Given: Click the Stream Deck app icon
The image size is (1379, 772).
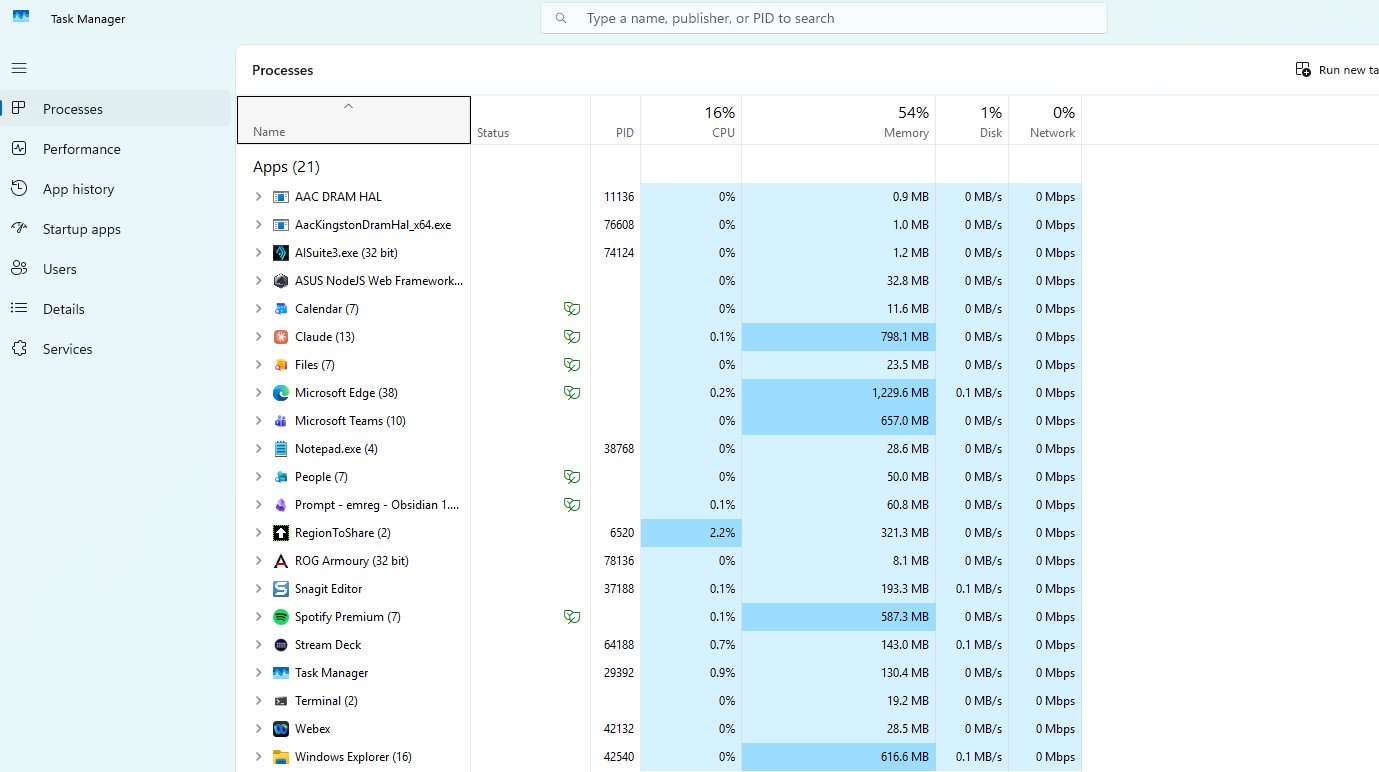Looking at the screenshot, I should pyautogui.click(x=281, y=645).
